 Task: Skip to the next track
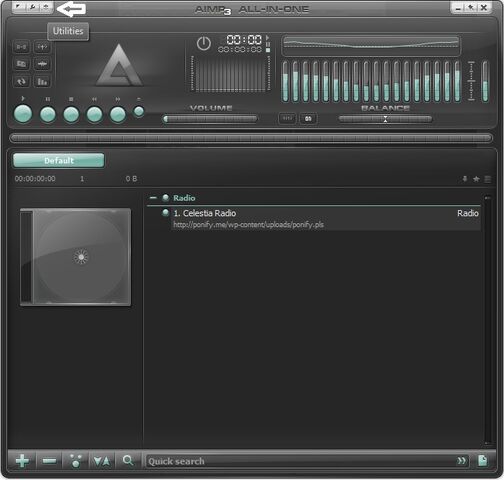click(118, 115)
